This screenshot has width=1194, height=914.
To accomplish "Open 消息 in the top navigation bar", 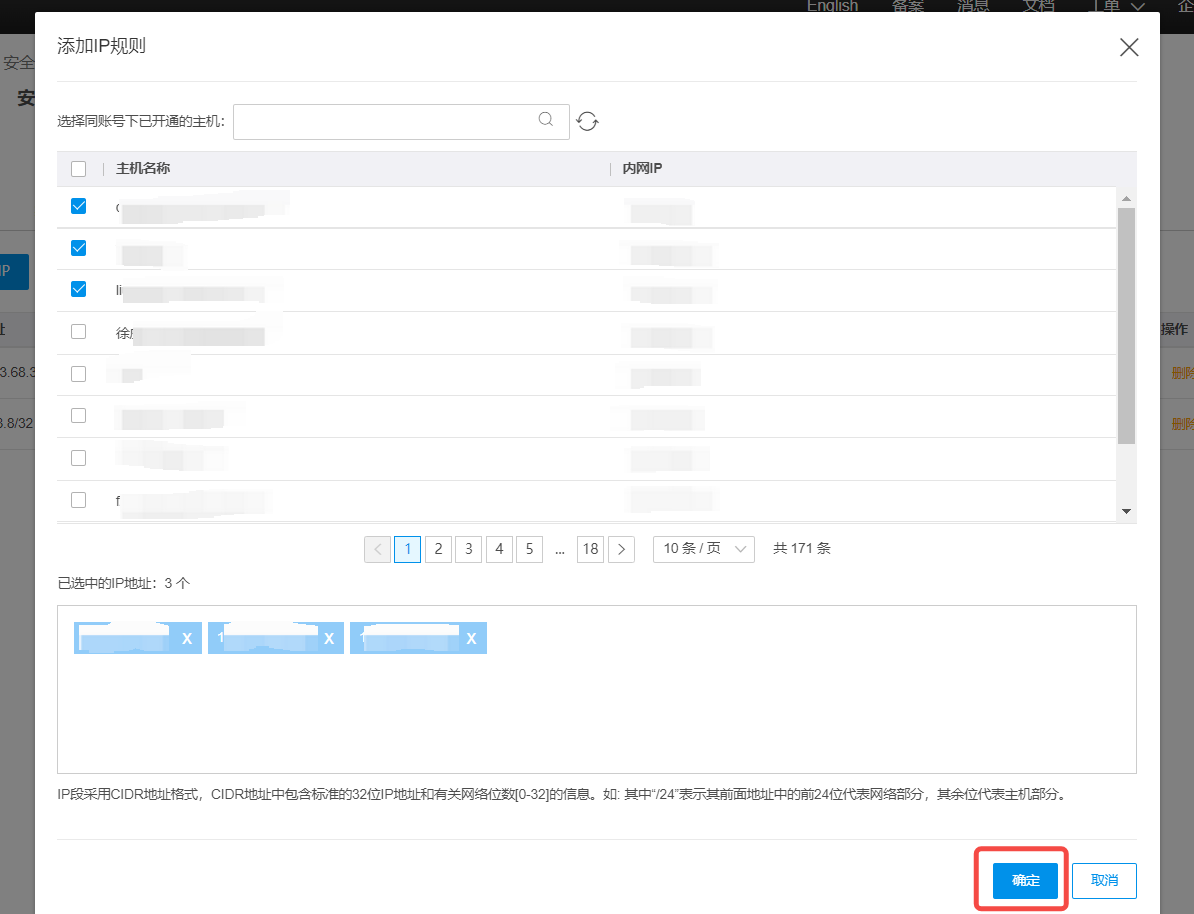I will (973, 6).
